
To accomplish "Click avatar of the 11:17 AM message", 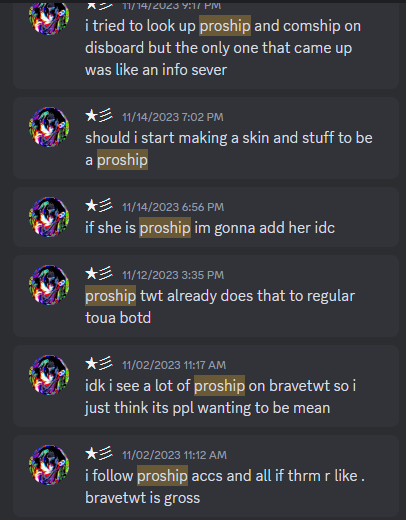I will coord(49,375).
